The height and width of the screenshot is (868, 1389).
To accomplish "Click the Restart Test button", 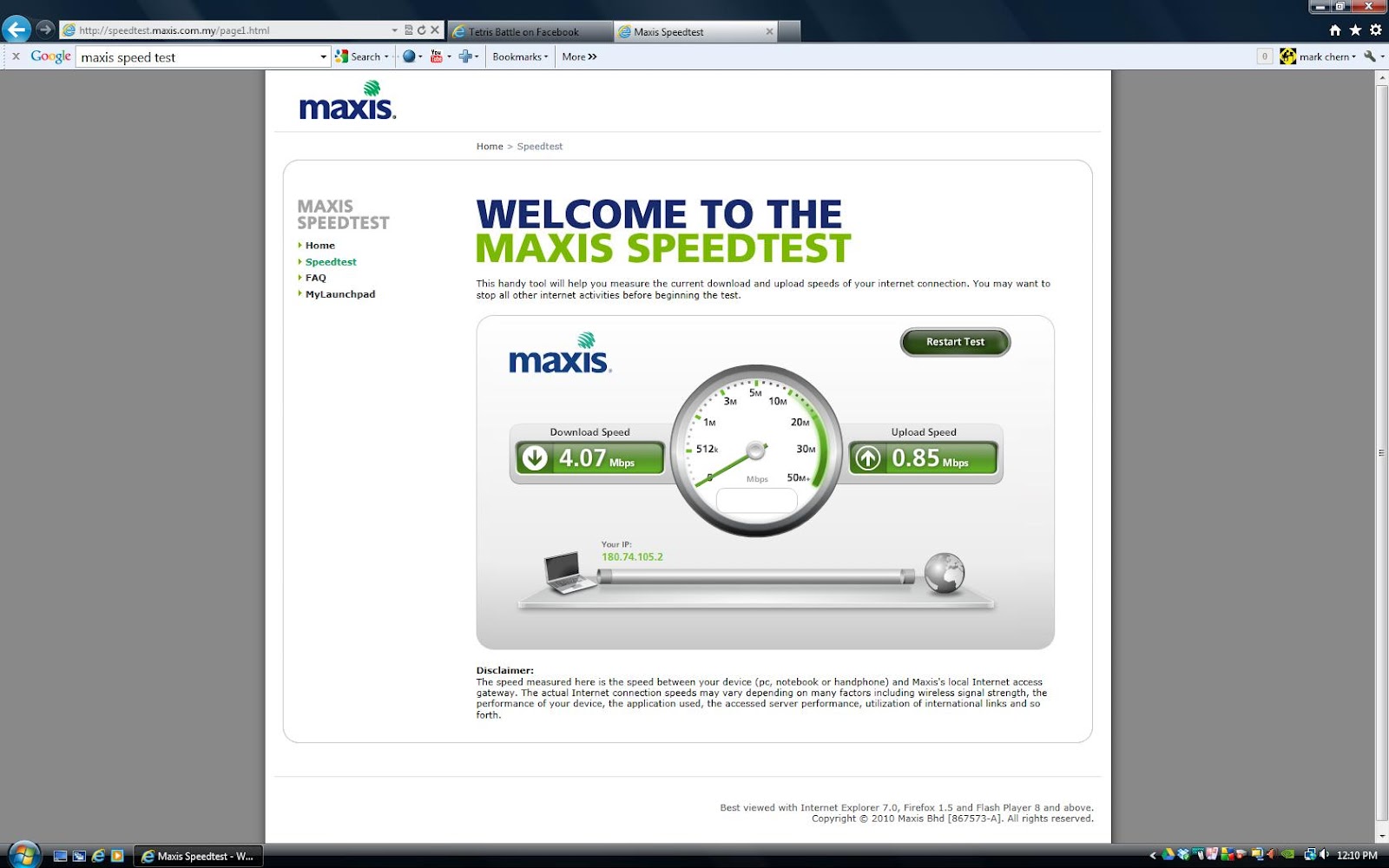I will (955, 342).
